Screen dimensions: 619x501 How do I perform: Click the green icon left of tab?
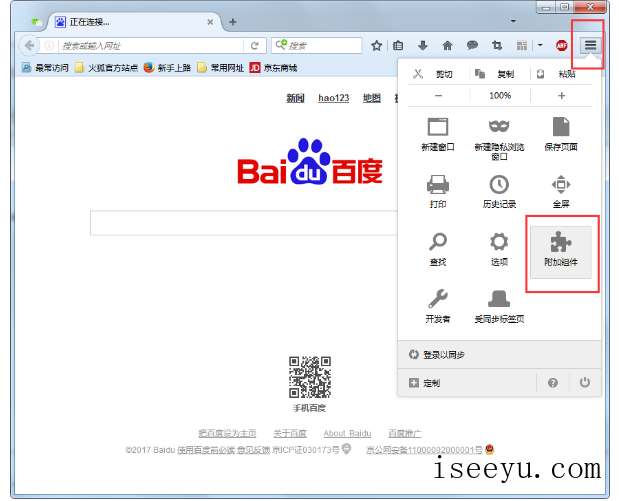pos(36,21)
